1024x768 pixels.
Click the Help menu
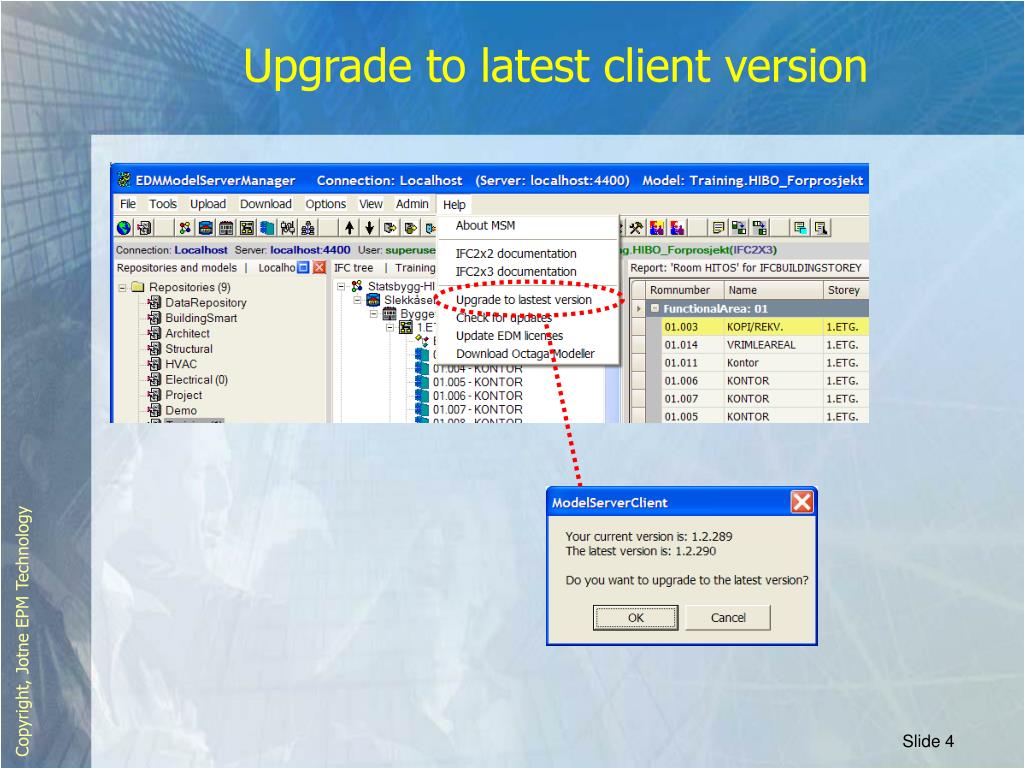pyautogui.click(x=454, y=204)
